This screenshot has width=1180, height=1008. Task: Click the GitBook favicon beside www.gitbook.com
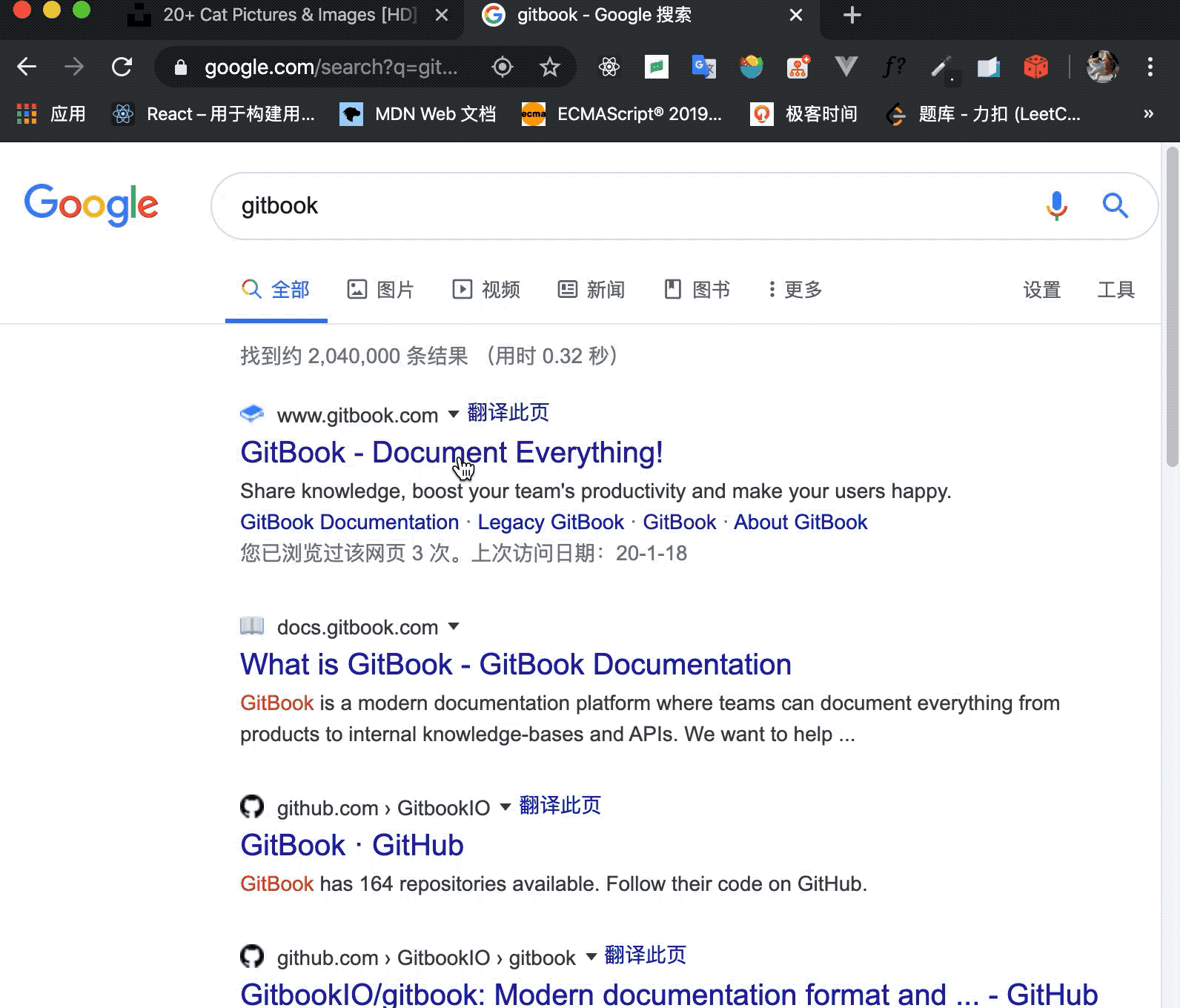[x=252, y=414]
